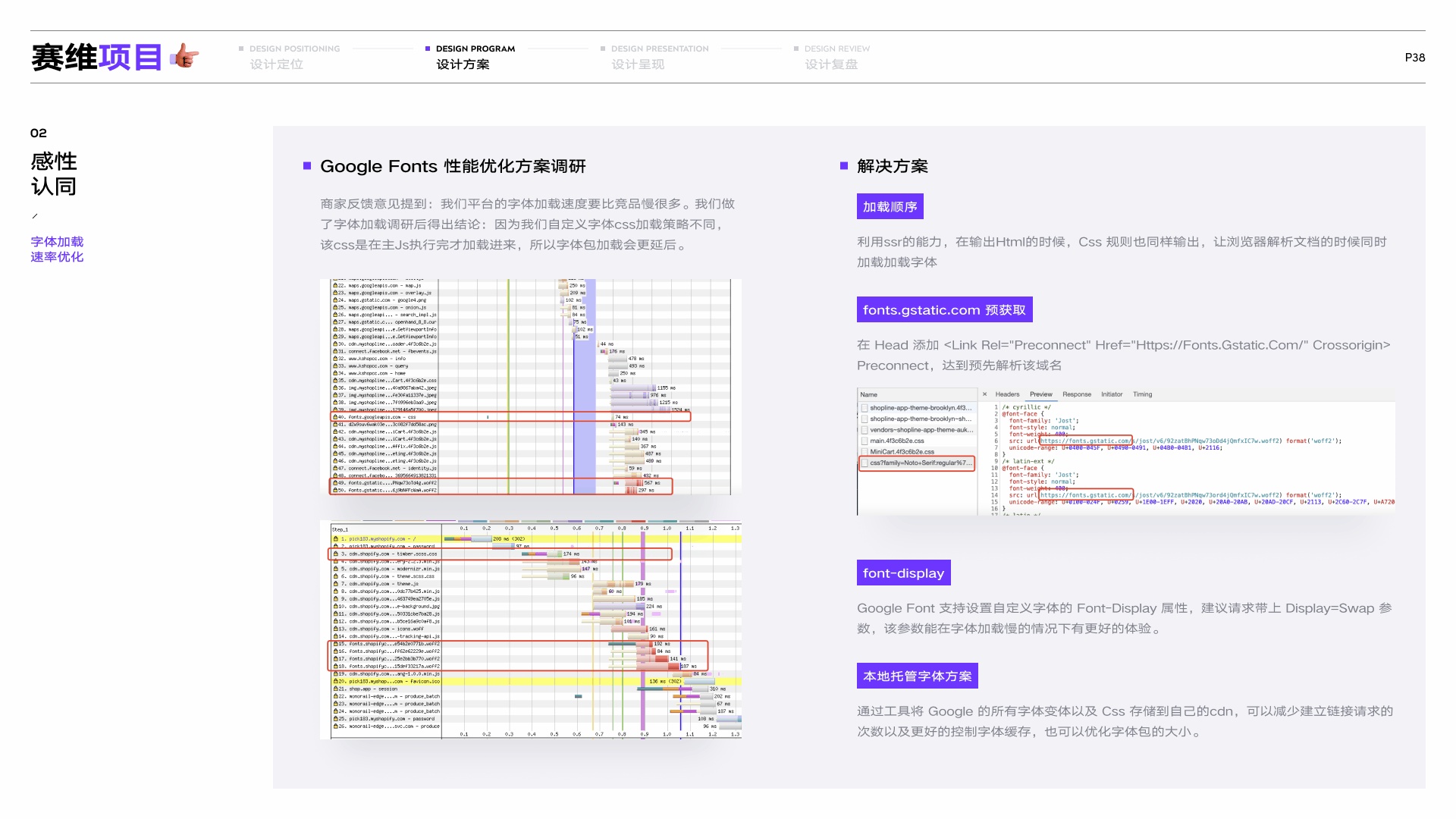Click the purple bullet before Google Fonts heading
1456x819 pixels.
(307, 166)
